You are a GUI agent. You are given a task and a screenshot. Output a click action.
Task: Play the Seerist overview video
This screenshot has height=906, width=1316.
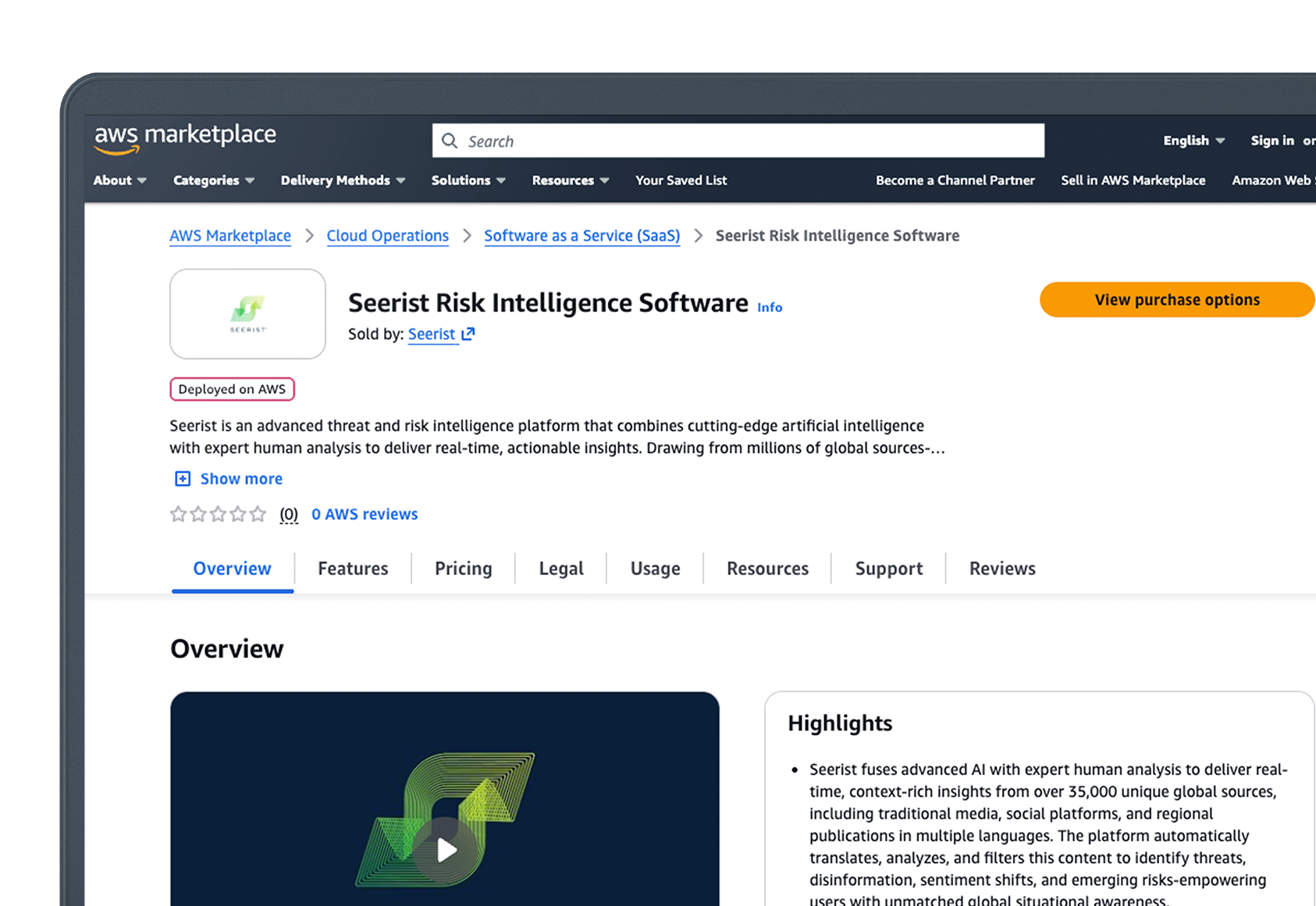tap(446, 849)
